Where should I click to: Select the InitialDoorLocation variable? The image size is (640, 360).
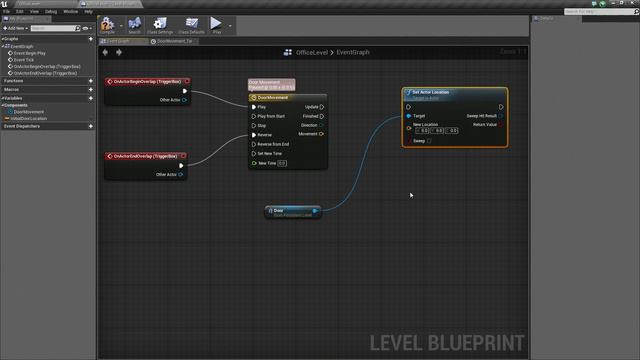29,118
